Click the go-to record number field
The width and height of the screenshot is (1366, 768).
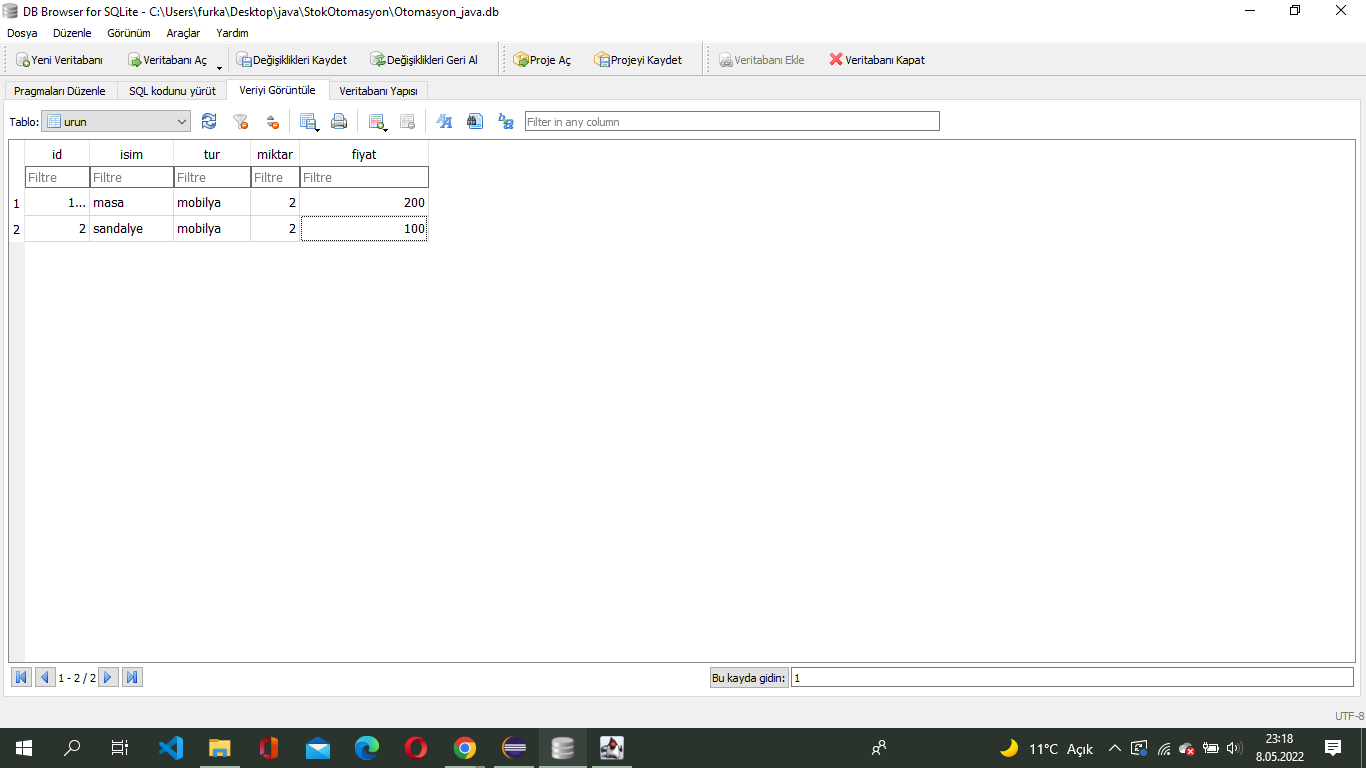pos(1074,677)
